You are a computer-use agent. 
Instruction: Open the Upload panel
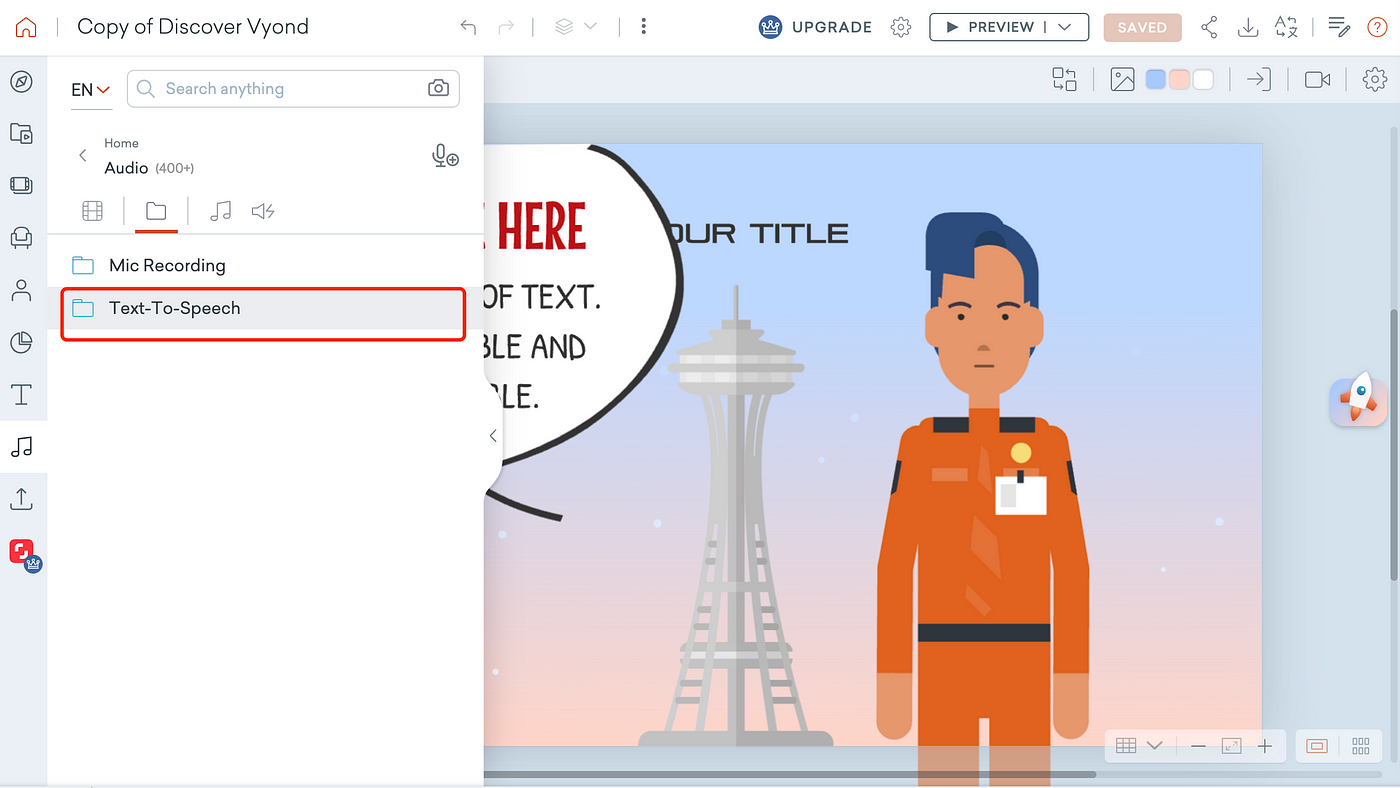[x=21, y=498]
